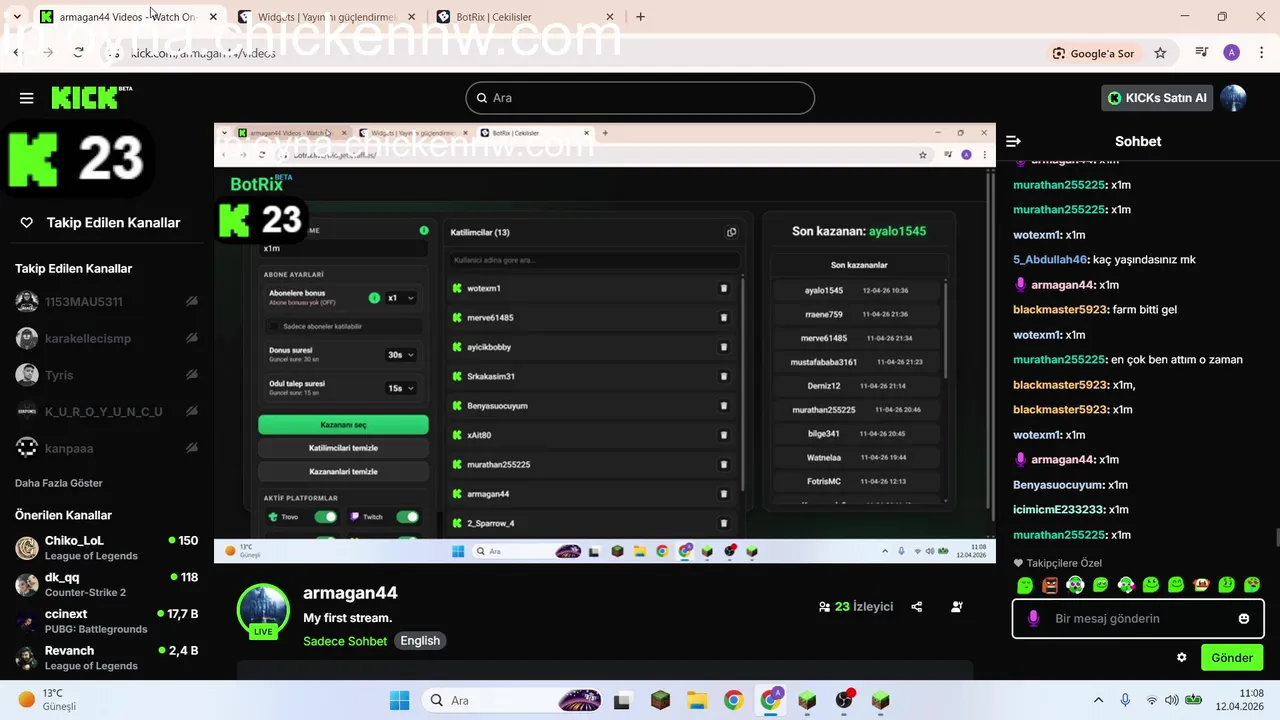Open File Explorer from the taskbar
The width and height of the screenshot is (1280, 720).
tap(697, 700)
